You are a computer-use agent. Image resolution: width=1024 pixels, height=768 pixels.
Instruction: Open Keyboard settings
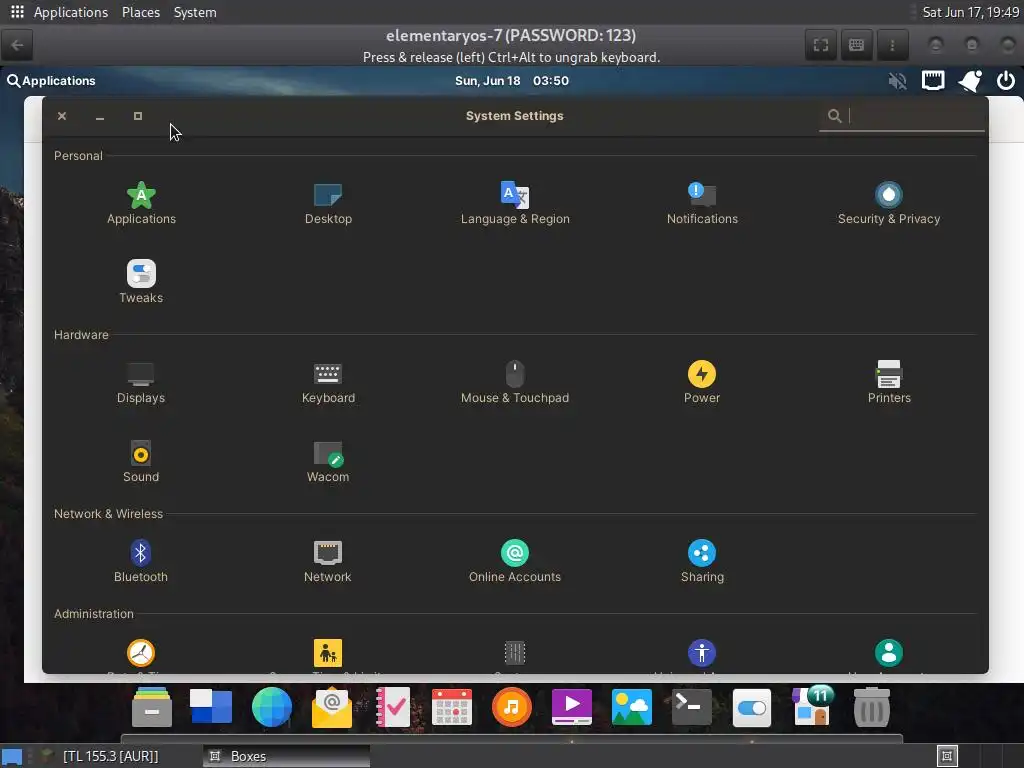(x=328, y=383)
